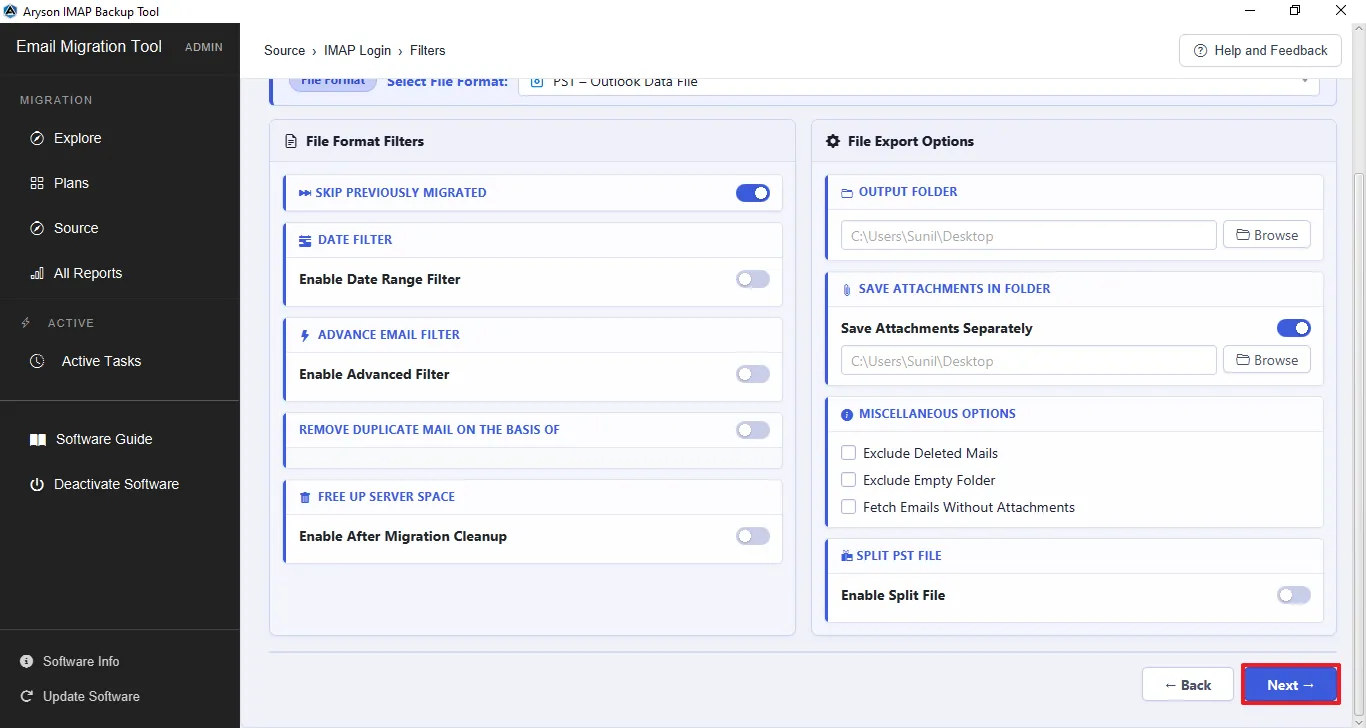Image resolution: width=1366 pixels, height=728 pixels.
Task: Click Update Software link
Action: (x=91, y=696)
